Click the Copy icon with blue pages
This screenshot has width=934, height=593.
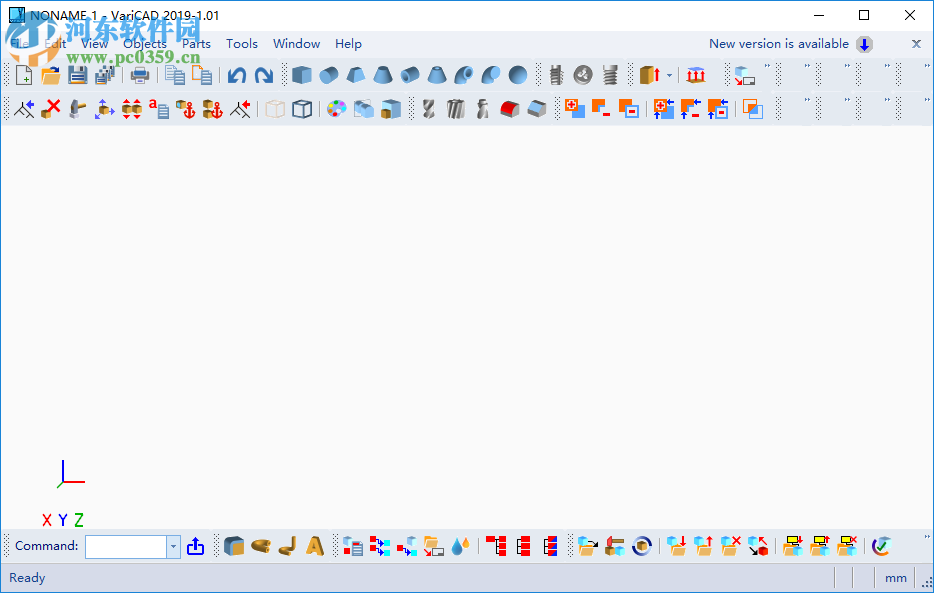click(x=175, y=76)
